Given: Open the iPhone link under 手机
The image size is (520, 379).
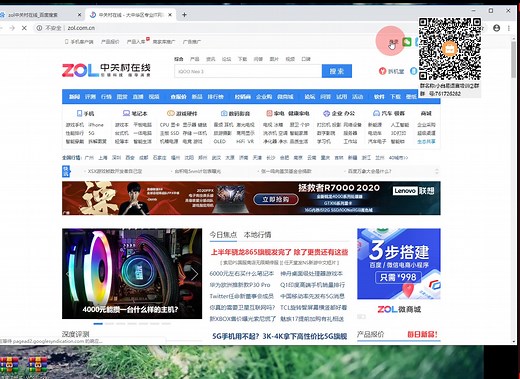Looking at the screenshot, I should (x=96, y=125).
